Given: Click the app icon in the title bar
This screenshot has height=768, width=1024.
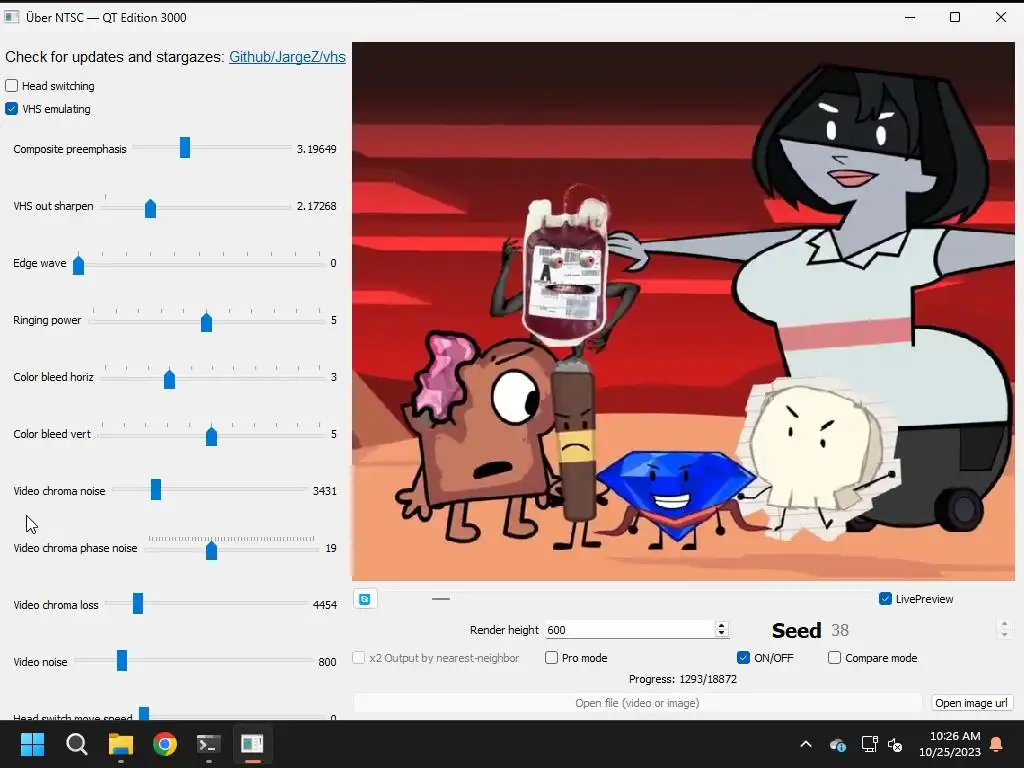Looking at the screenshot, I should click(11, 17).
